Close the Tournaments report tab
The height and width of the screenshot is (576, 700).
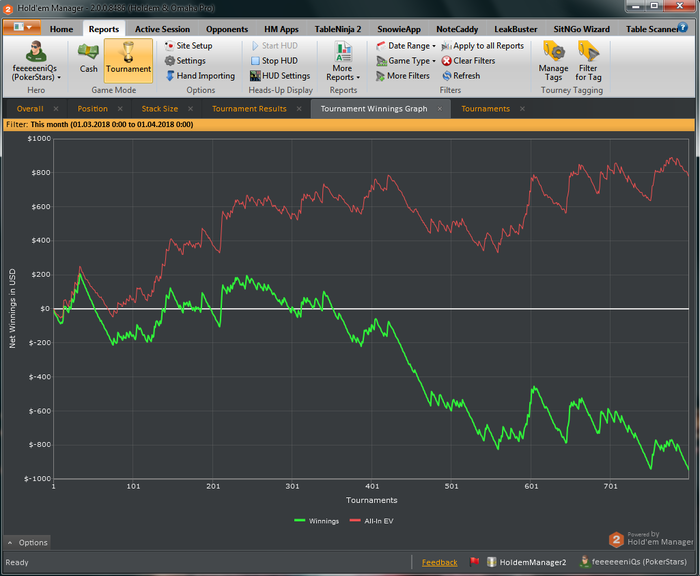(x=522, y=109)
